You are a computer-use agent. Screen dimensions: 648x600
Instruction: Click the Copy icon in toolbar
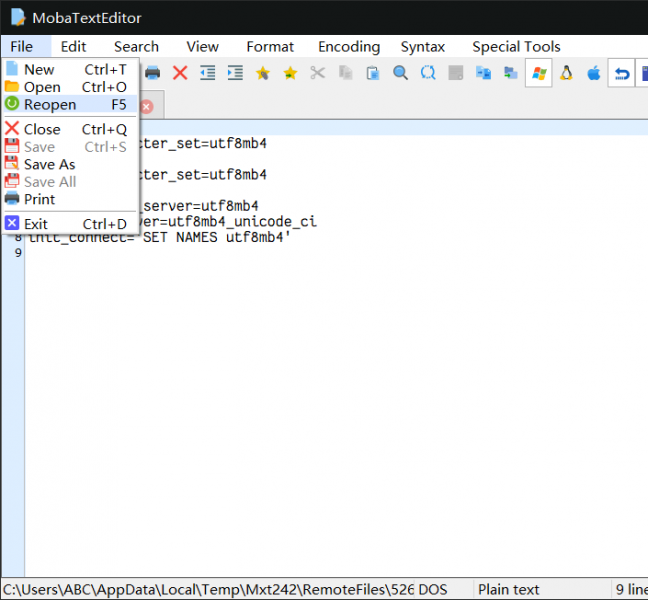coord(345,73)
